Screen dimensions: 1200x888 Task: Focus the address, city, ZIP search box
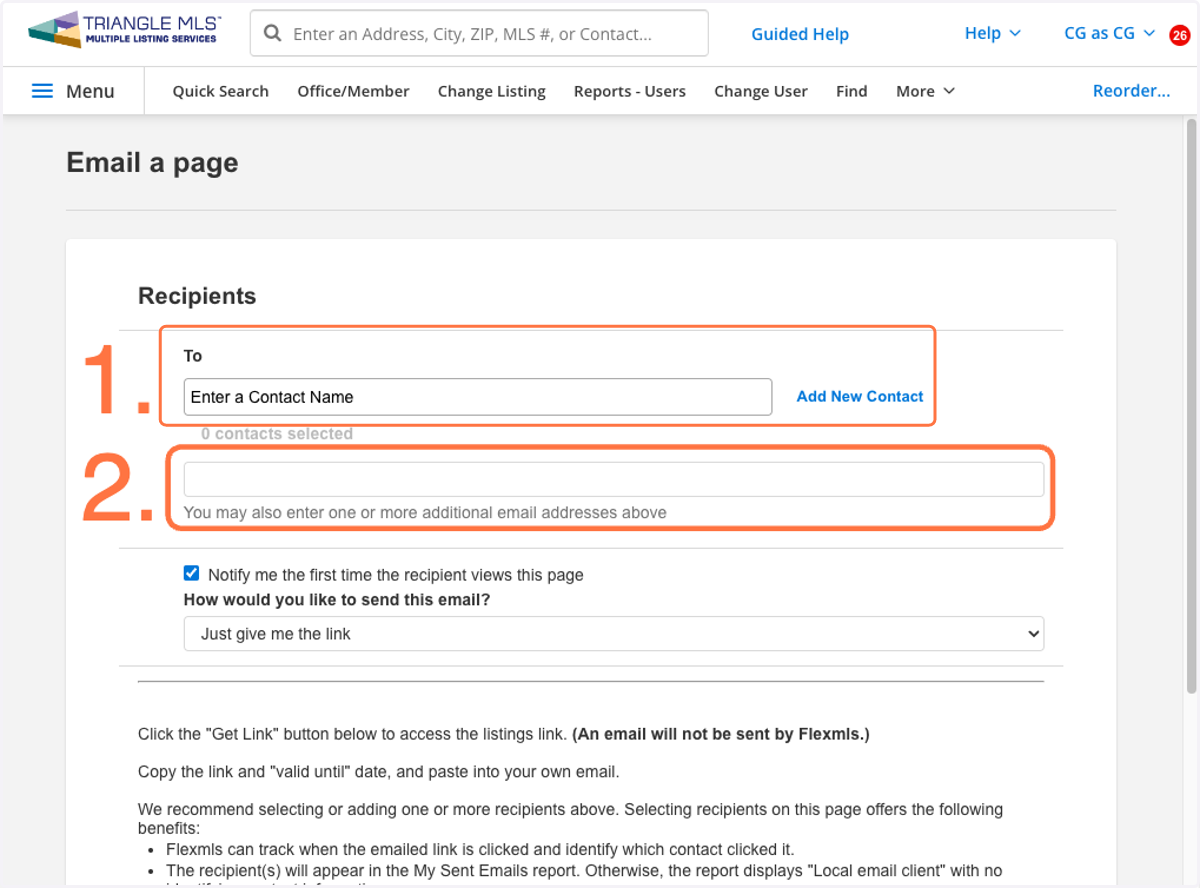[x=479, y=34]
